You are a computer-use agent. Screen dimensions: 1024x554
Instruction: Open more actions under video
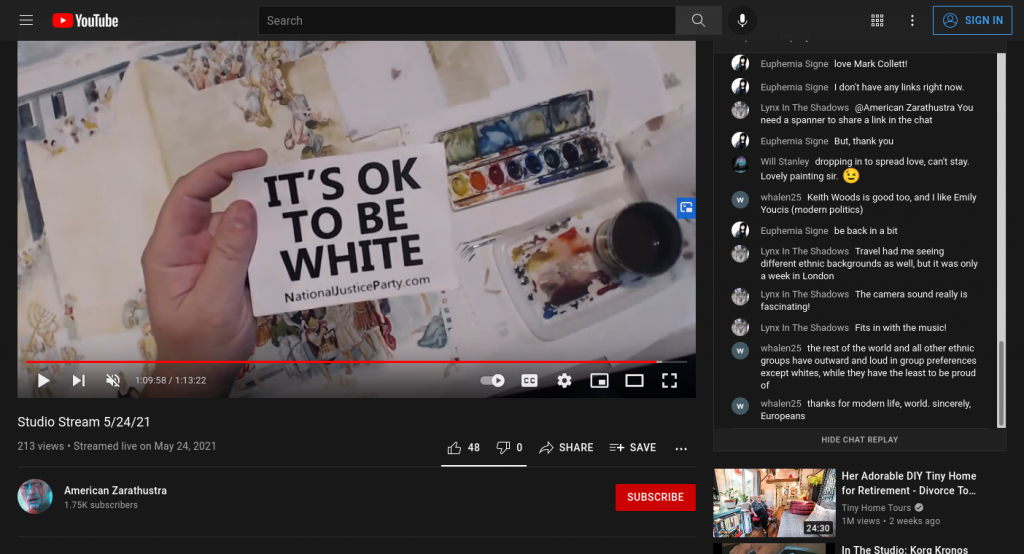coord(681,448)
